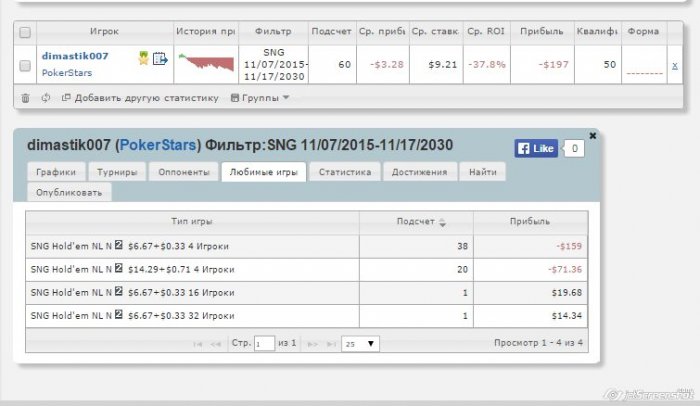Click the Прибыль header in top table
Viewport: 700px width, 406px height.
click(x=542, y=32)
